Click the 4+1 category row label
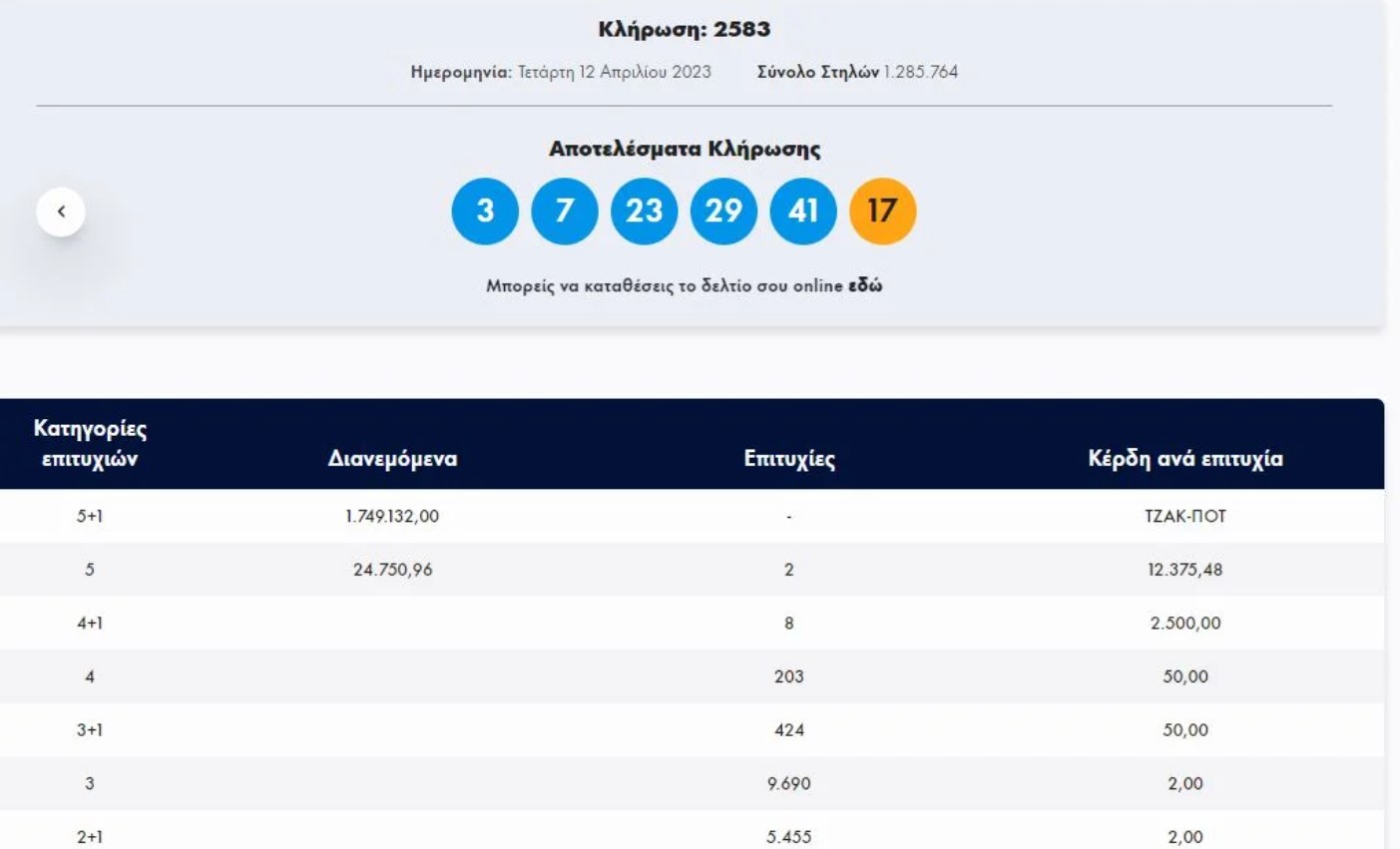Image resolution: width=1400 pixels, height=849 pixels. coord(90,624)
